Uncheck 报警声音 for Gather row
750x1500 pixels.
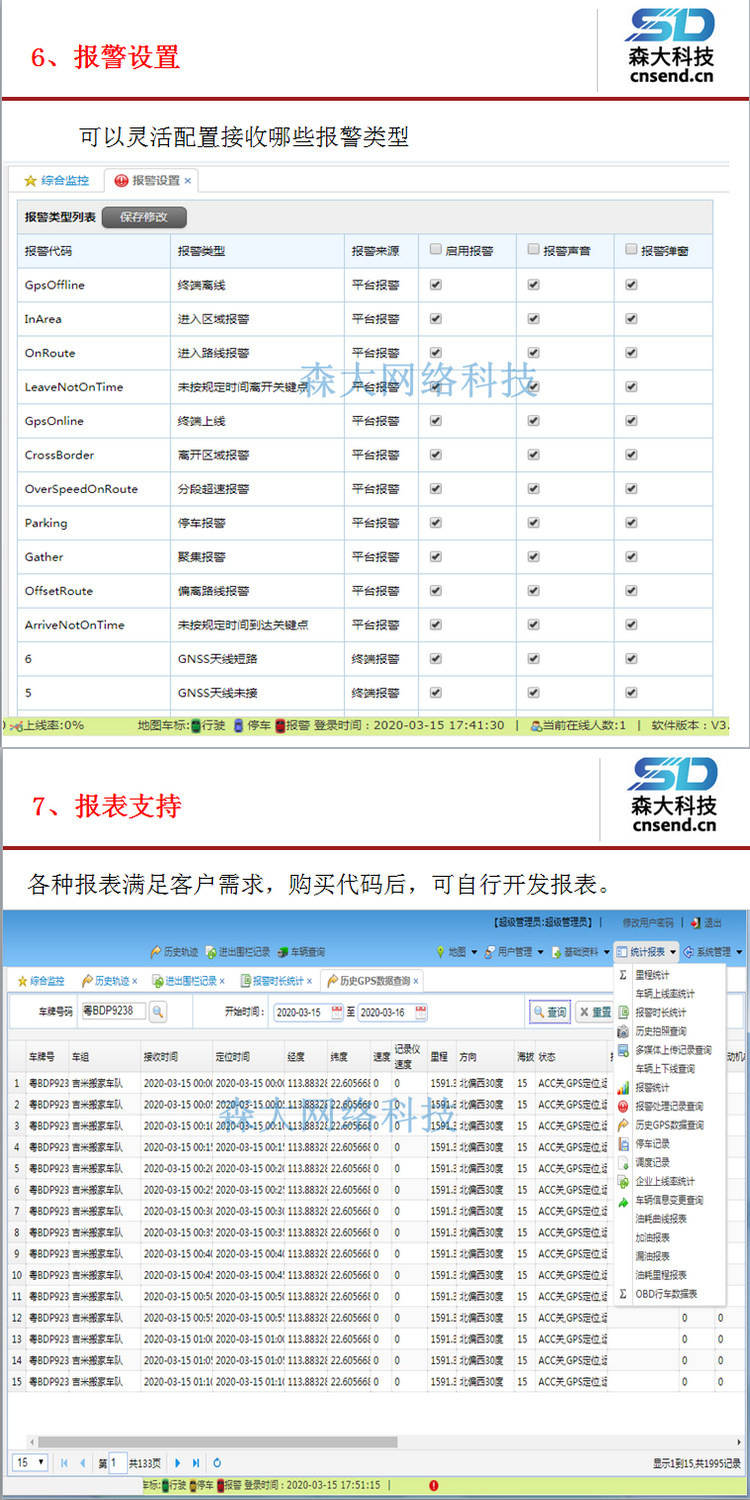[x=534, y=556]
